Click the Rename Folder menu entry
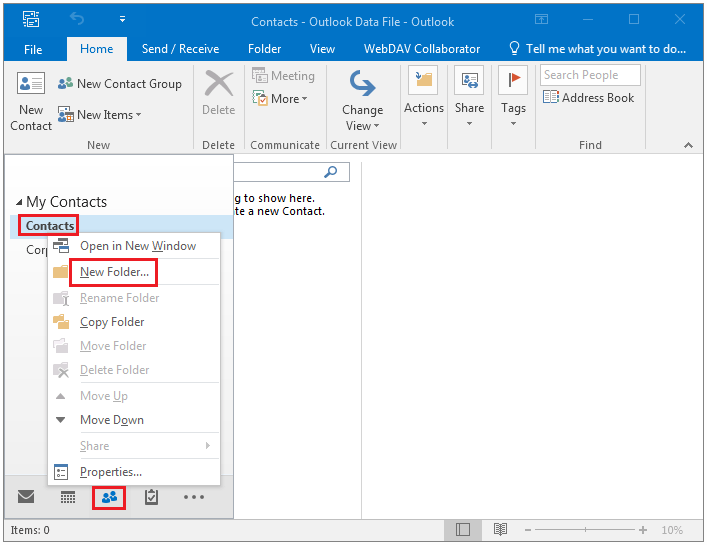Image resolution: width=707 pixels, height=545 pixels. click(x=134, y=298)
